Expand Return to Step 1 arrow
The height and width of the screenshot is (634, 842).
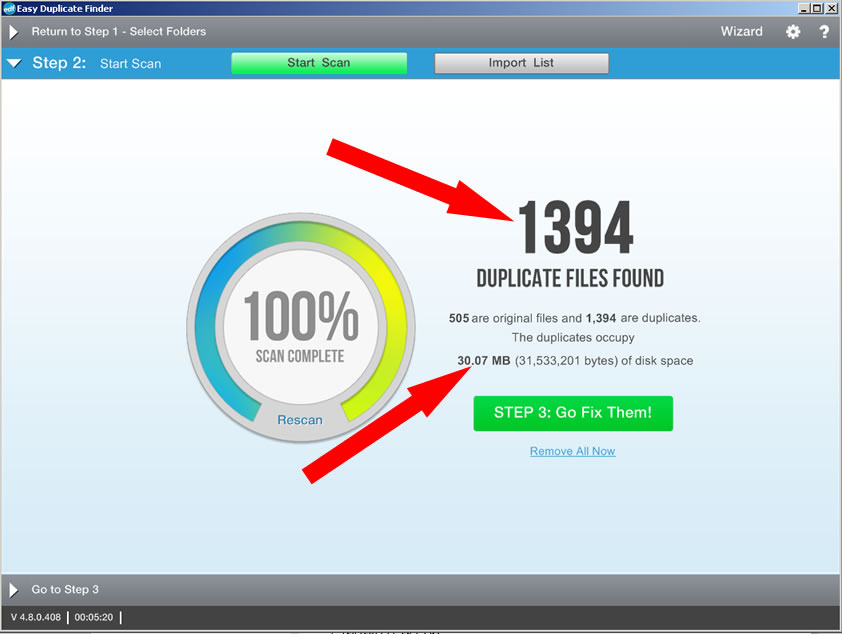click(13, 32)
